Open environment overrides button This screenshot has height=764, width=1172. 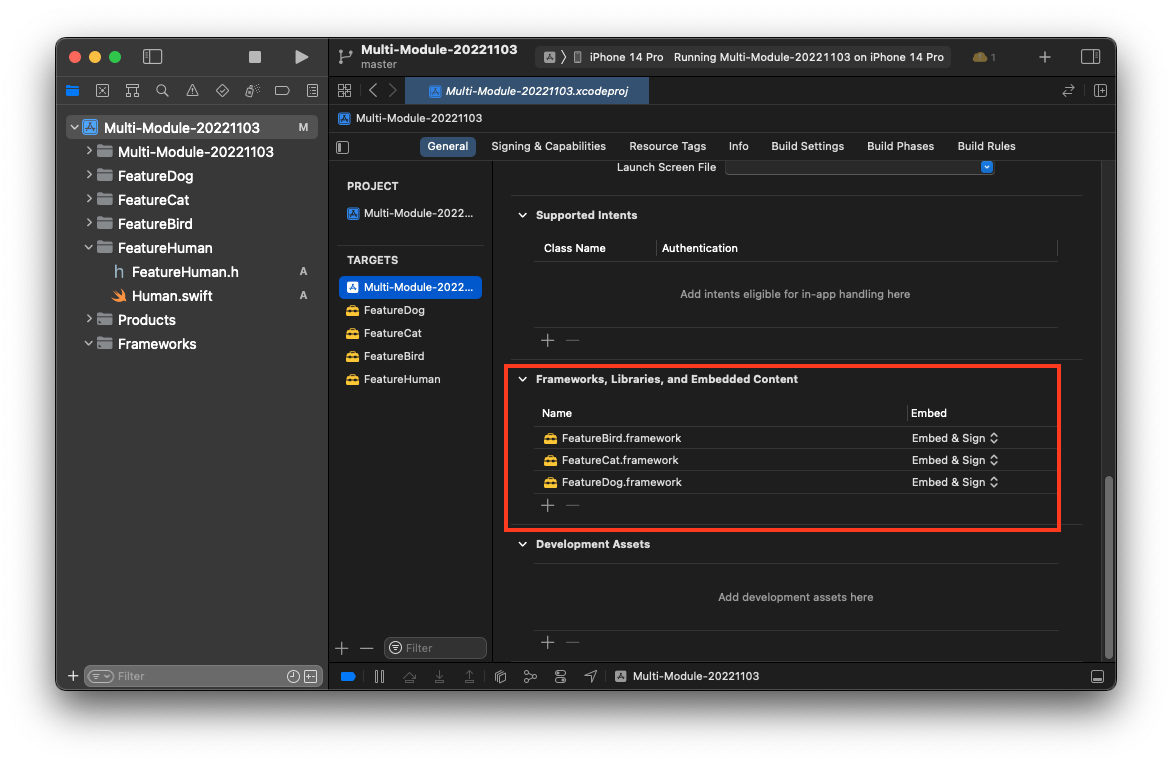pyautogui.click(x=561, y=677)
